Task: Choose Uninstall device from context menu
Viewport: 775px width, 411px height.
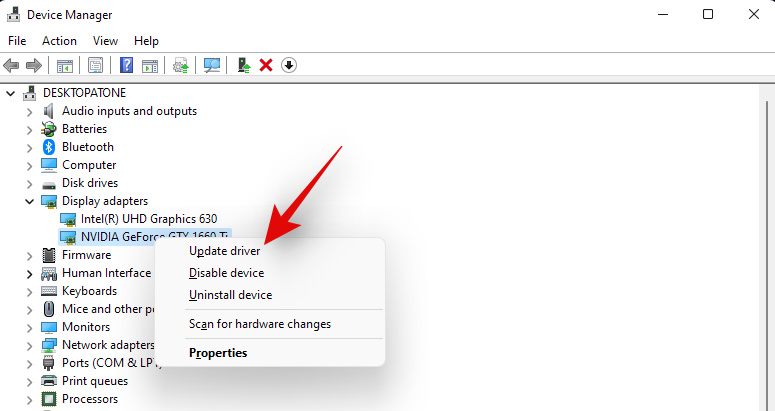Action: click(270, 295)
